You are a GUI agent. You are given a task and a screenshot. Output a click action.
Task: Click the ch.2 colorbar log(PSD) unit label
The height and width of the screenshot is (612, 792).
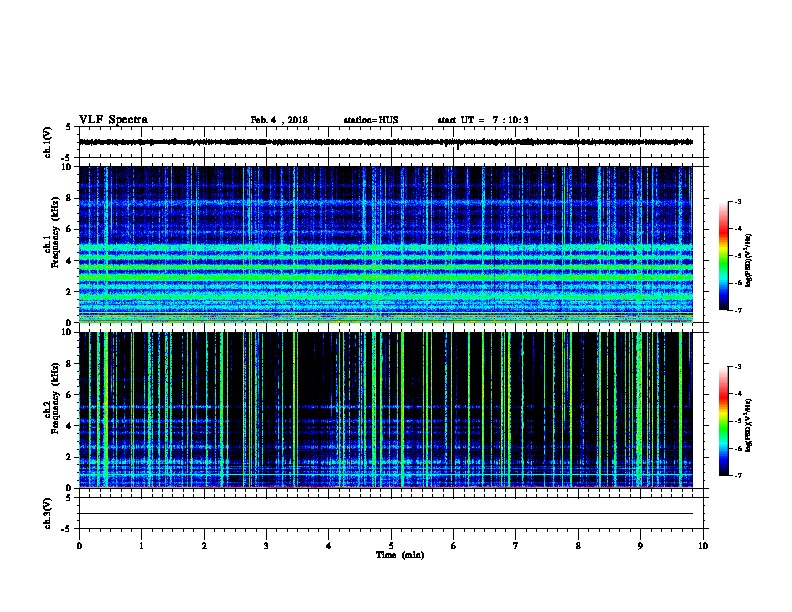click(x=749, y=426)
